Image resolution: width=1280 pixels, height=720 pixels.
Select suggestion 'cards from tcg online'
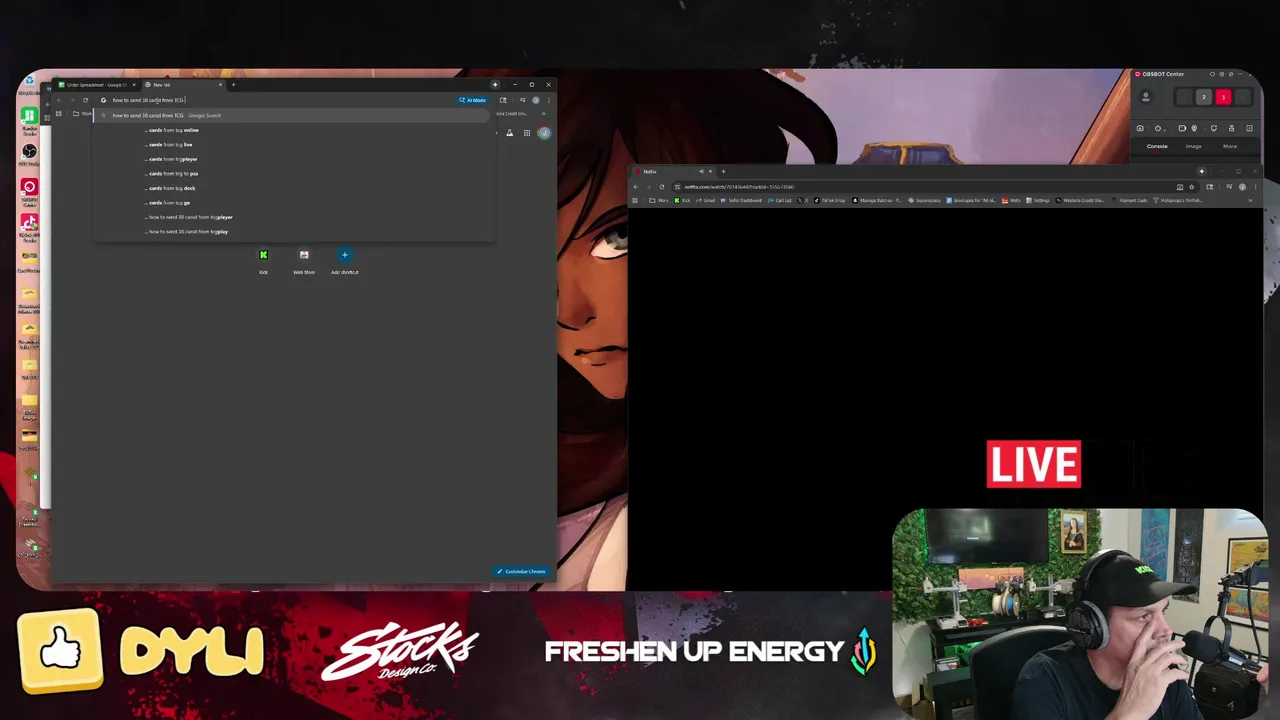[295, 130]
